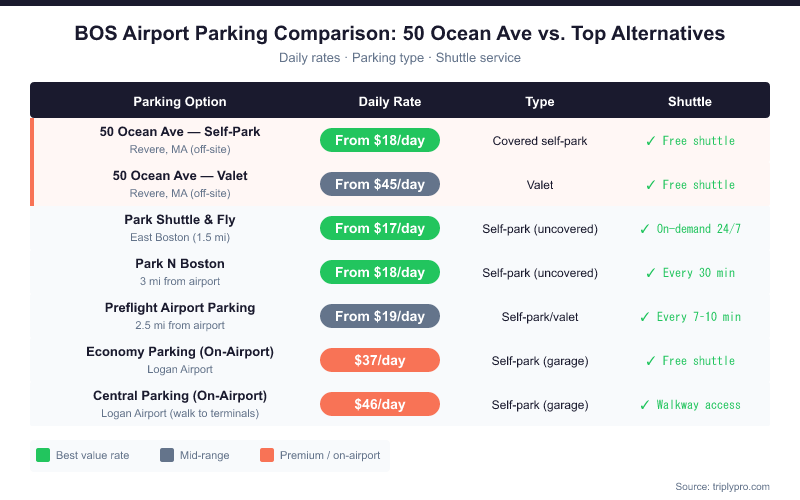Click the Shuttle column header

(690, 102)
